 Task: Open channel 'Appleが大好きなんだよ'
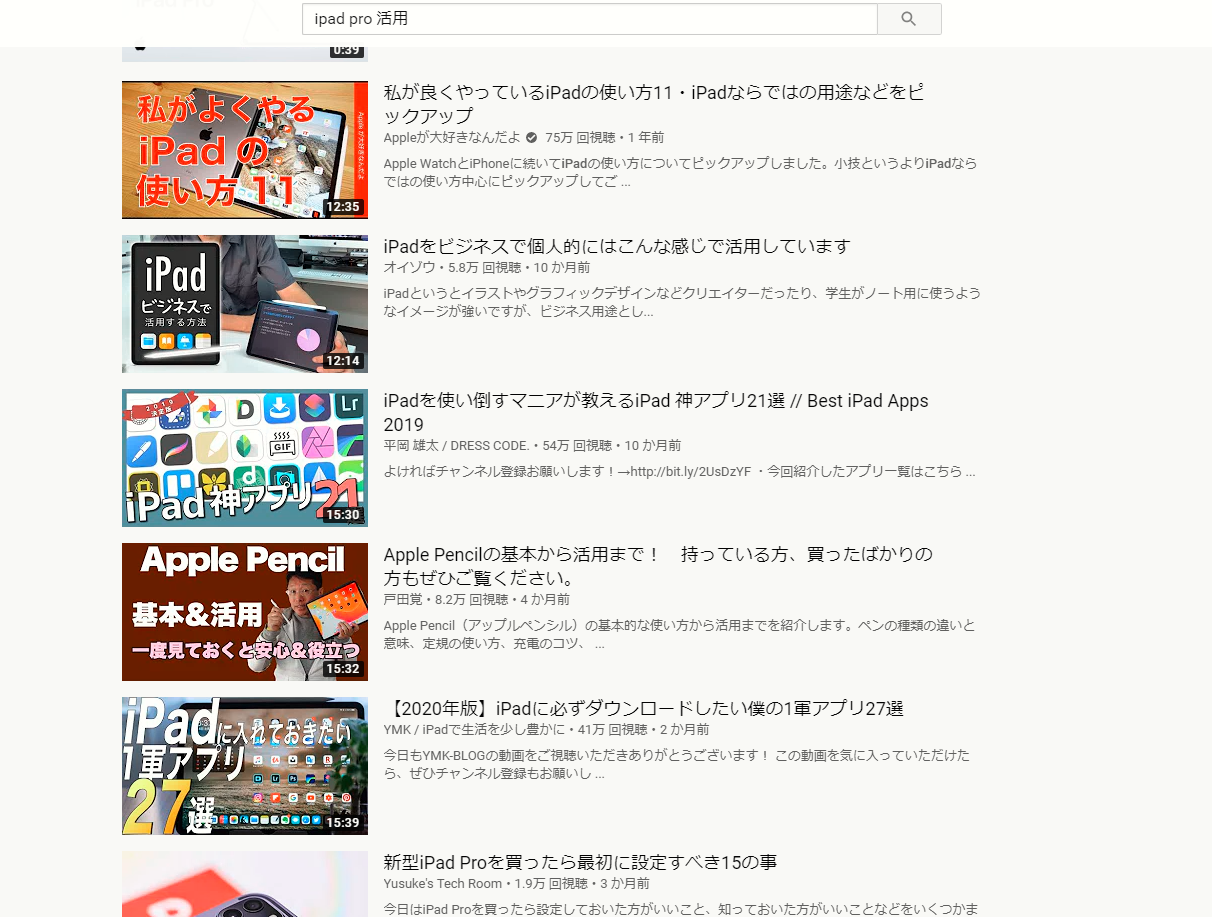pyautogui.click(x=453, y=138)
